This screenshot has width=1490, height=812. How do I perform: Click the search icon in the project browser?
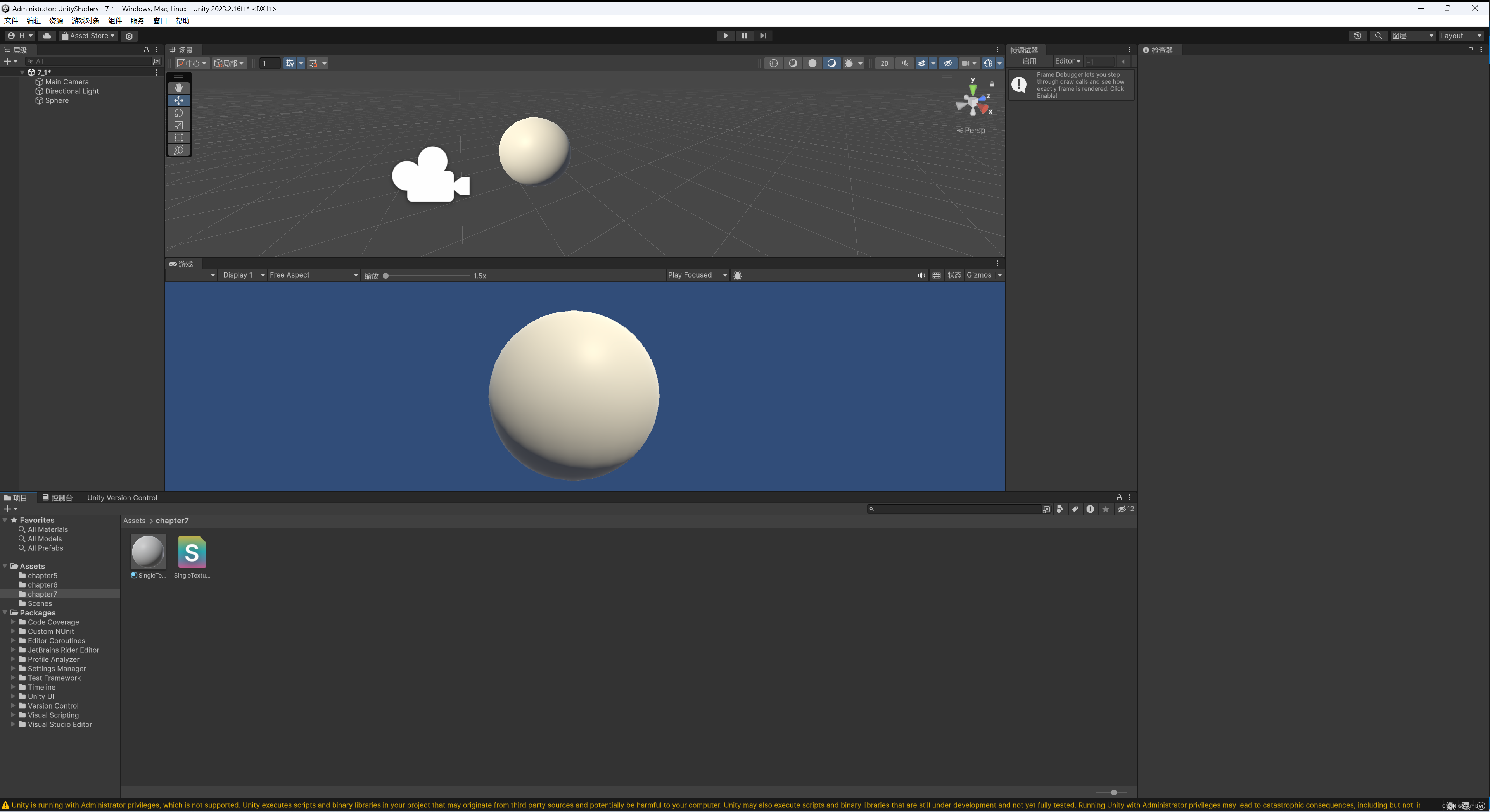click(x=872, y=509)
